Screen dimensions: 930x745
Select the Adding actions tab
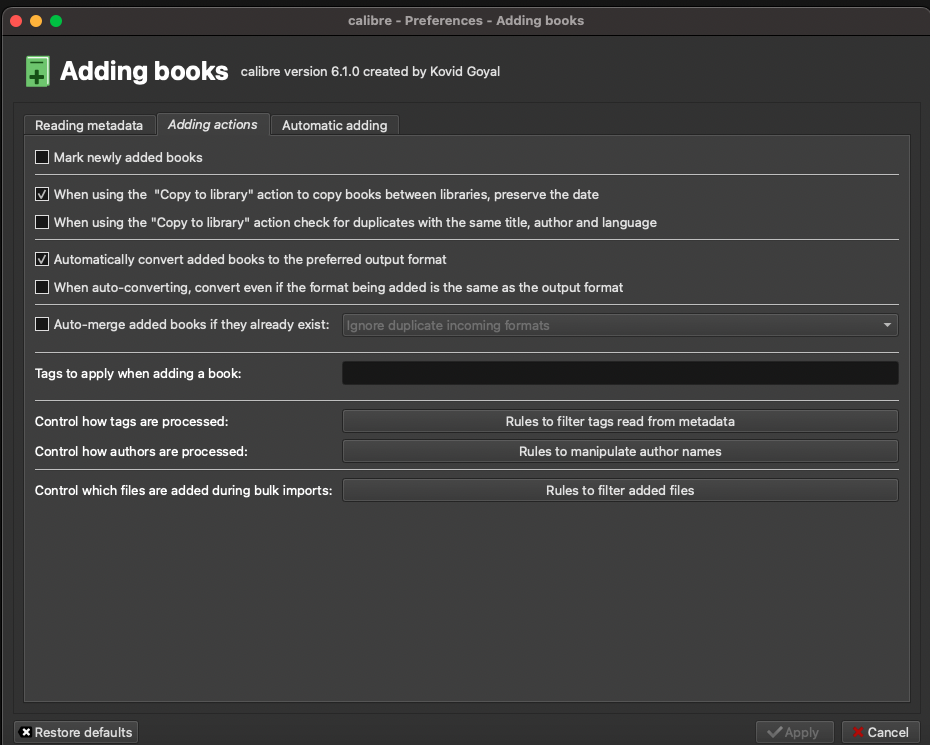click(x=212, y=124)
